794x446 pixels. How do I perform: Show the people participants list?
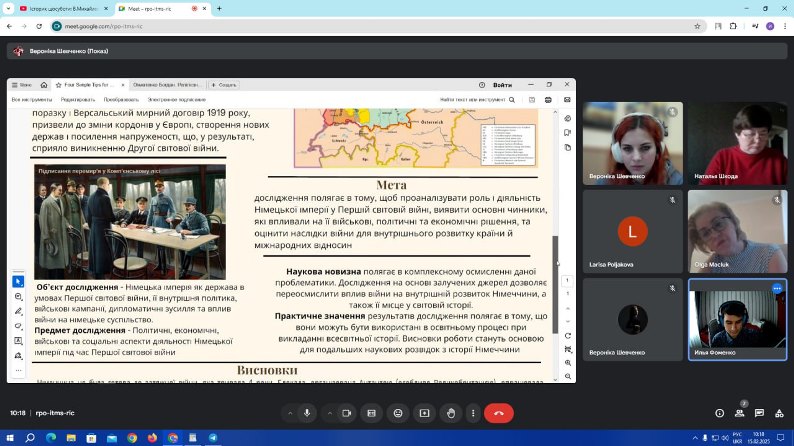(x=739, y=413)
